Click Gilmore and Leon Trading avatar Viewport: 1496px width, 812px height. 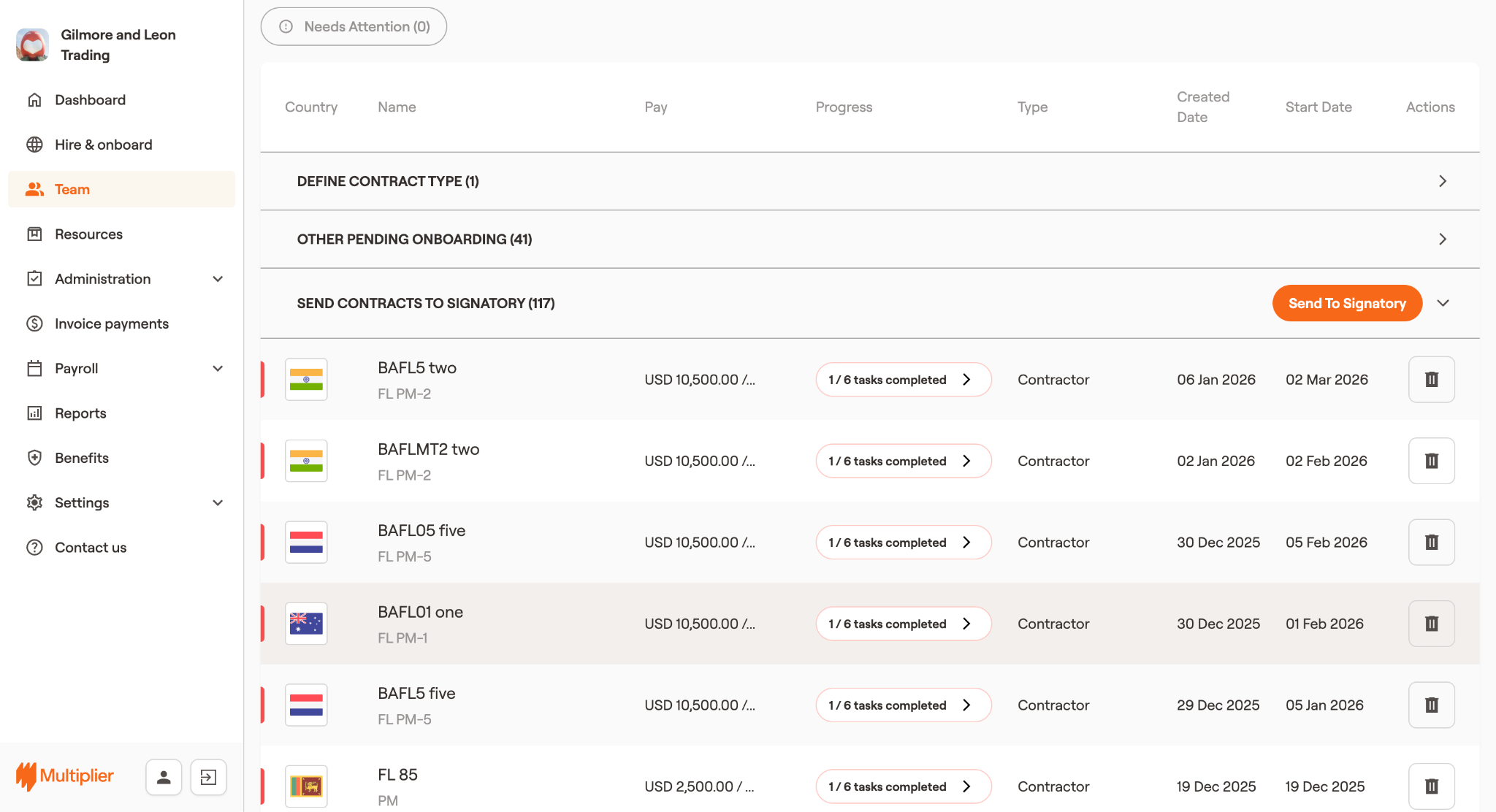tap(32, 45)
